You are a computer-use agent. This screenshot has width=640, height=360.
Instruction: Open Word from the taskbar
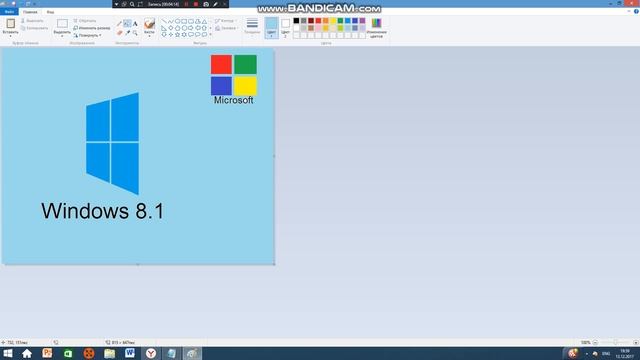130,353
